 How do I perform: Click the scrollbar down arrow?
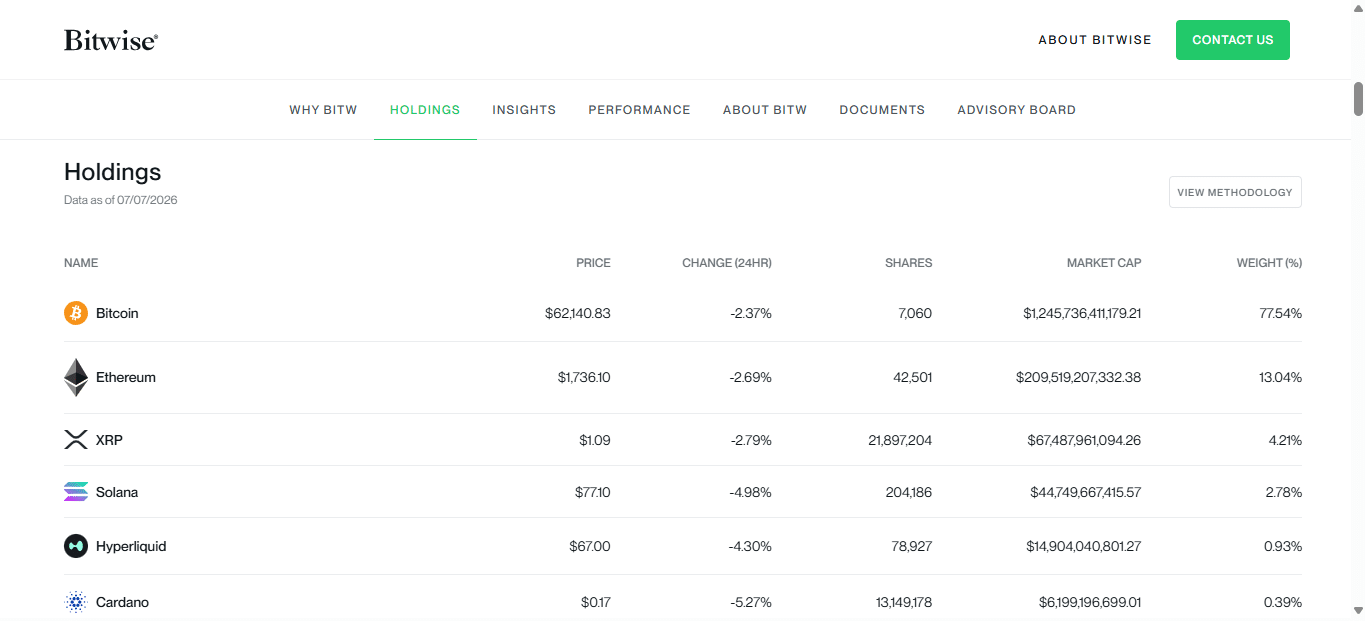click(x=1358, y=610)
